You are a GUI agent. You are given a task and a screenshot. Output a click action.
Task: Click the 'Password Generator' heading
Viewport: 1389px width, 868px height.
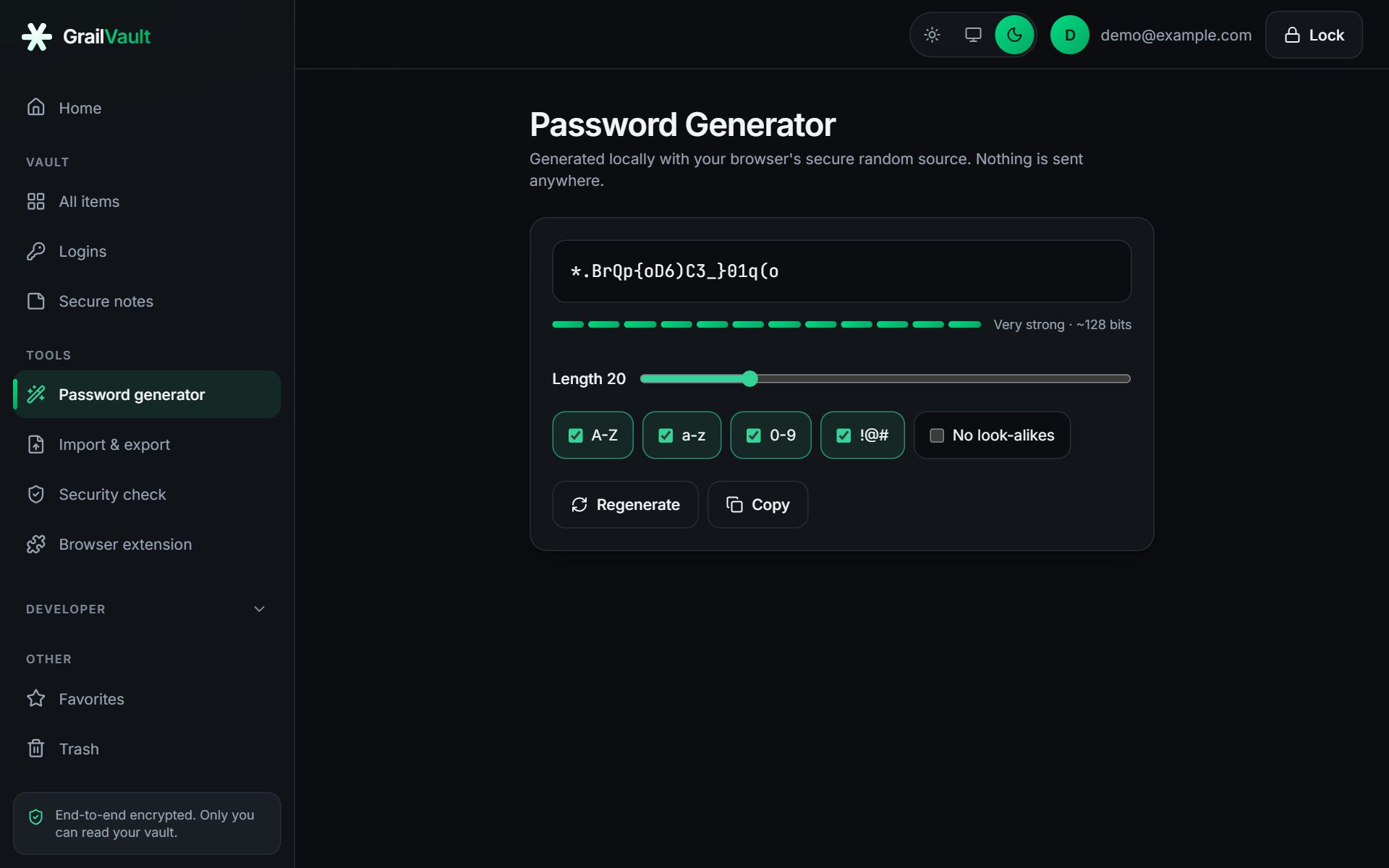[682, 124]
